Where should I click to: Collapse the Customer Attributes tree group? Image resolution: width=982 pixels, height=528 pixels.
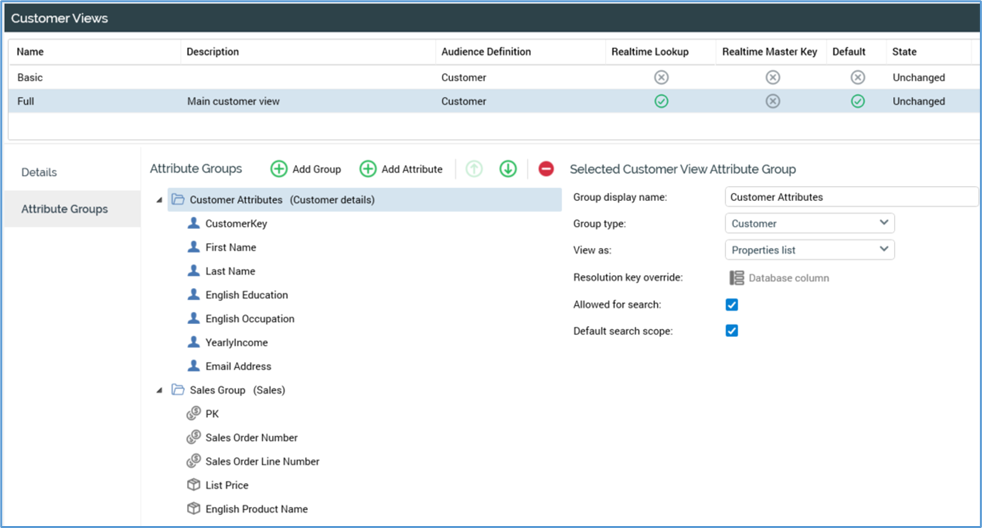coord(159,200)
